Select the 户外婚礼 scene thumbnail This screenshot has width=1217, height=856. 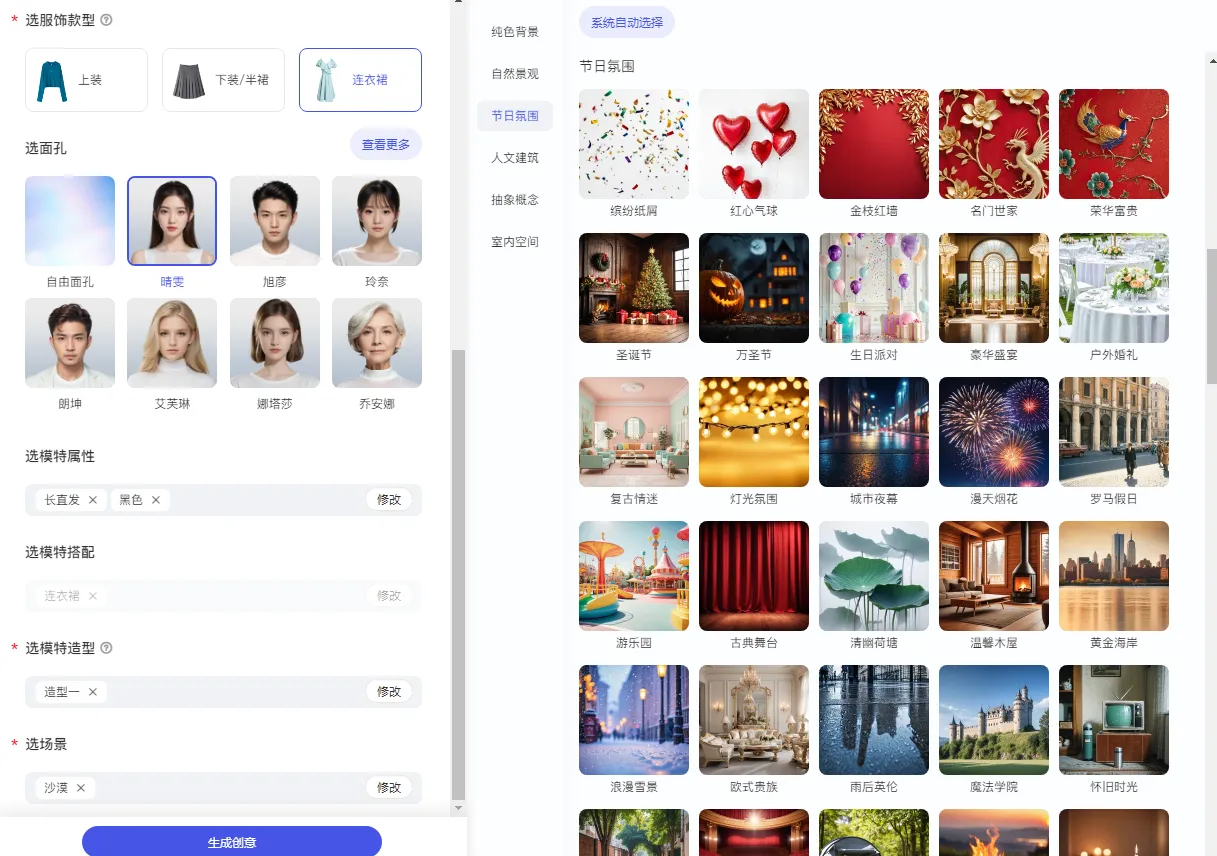coord(1114,288)
